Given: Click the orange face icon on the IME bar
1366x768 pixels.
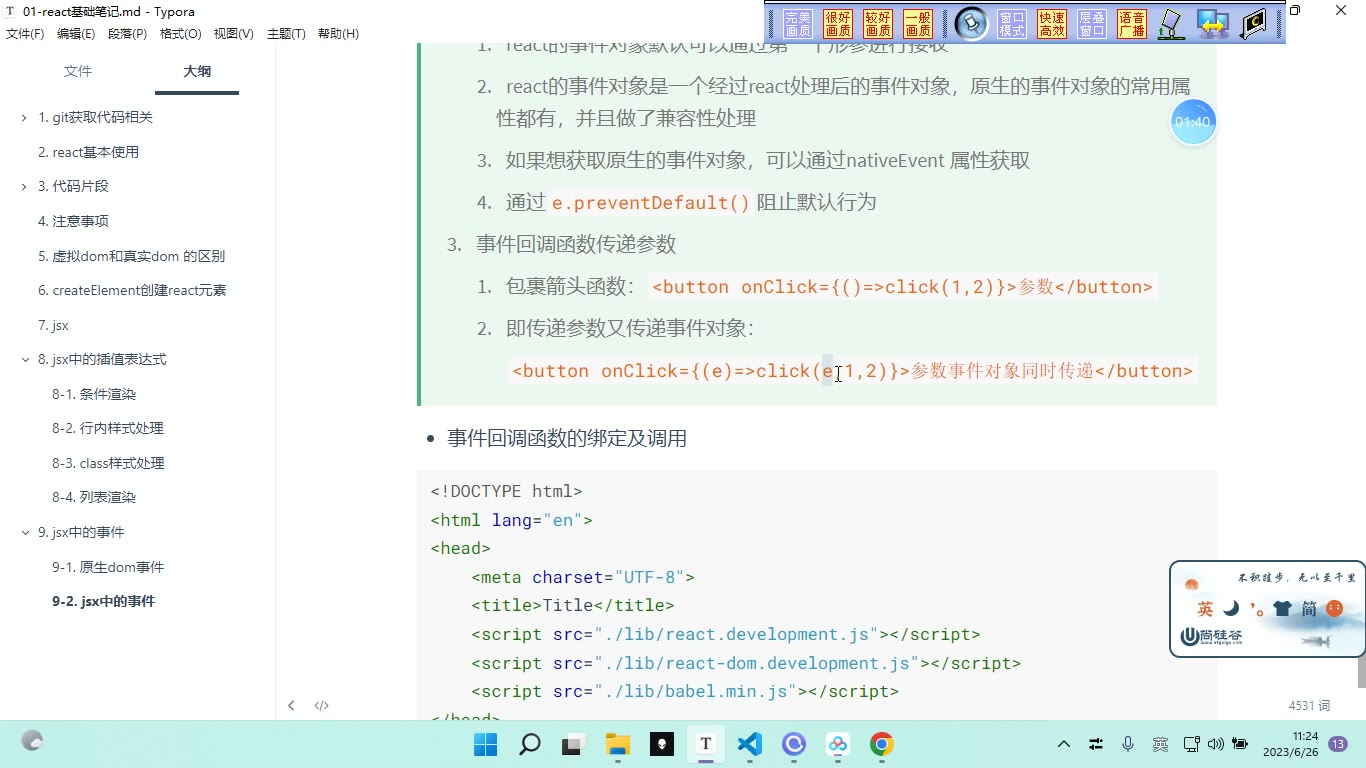Looking at the screenshot, I should 1334,608.
